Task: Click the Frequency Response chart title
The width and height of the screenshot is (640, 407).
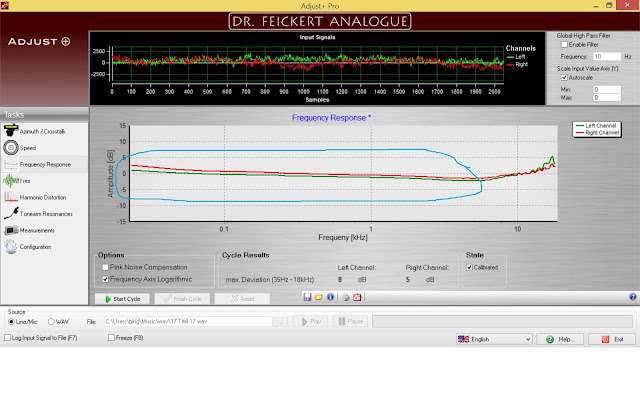Action: point(331,118)
